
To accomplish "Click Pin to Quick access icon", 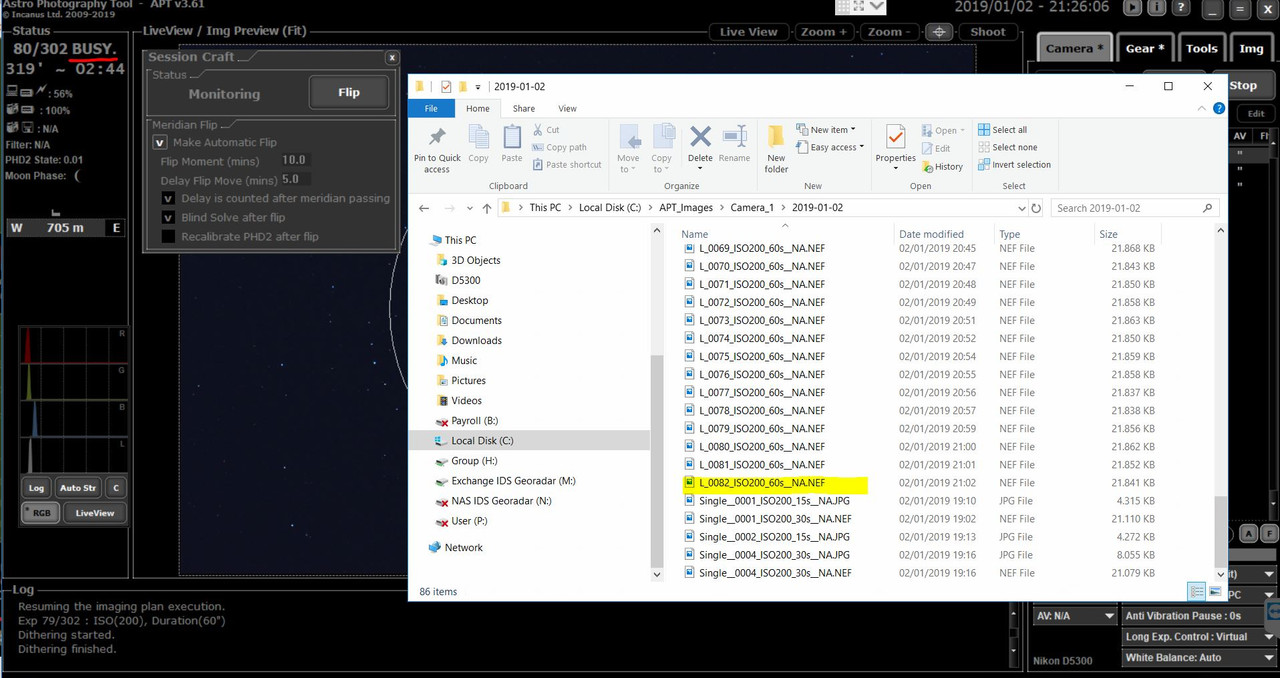I will click(x=437, y=138).
